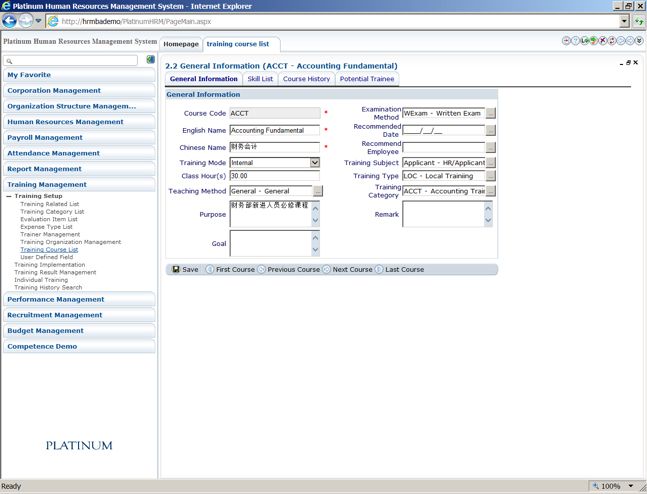Expand Recruitment Management section
Viewport: 647px width, 494px height.
79,315
